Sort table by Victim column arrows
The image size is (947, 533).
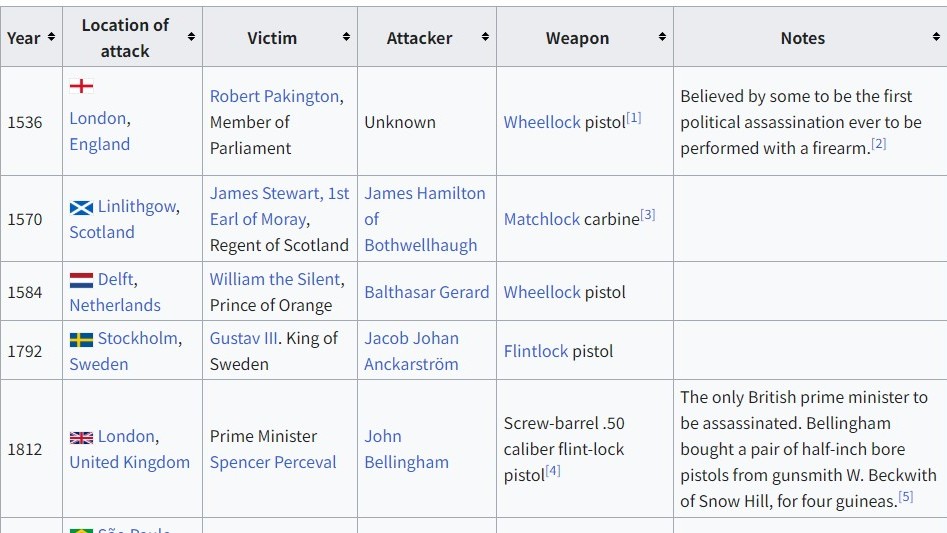346,37
